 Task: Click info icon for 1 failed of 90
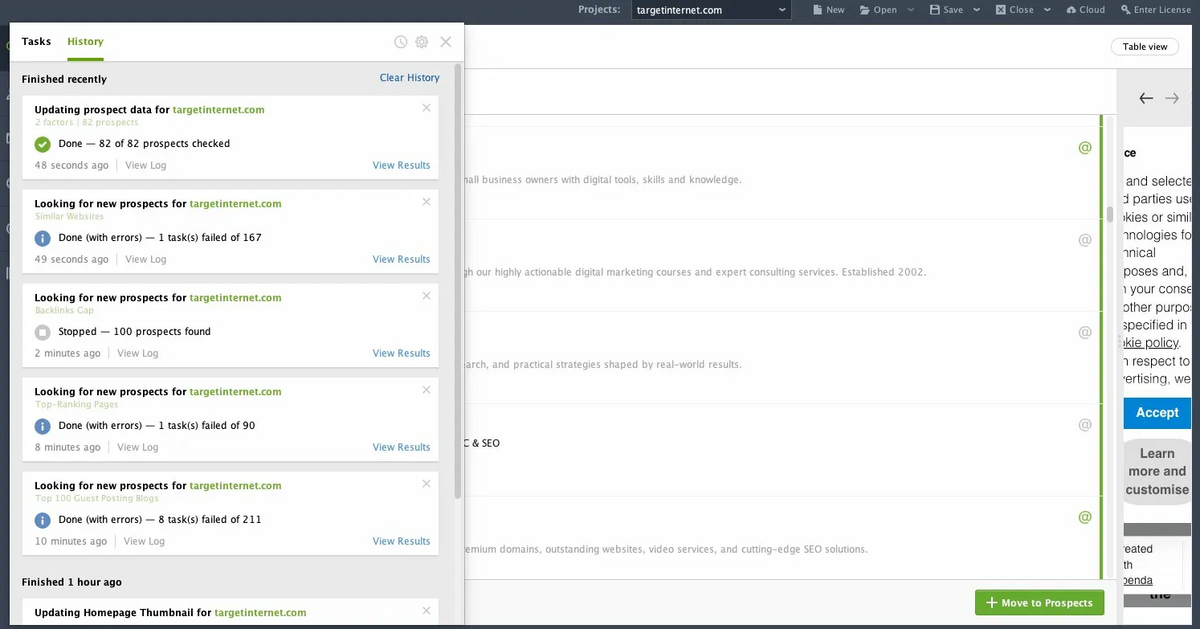(x=42, y=426)
